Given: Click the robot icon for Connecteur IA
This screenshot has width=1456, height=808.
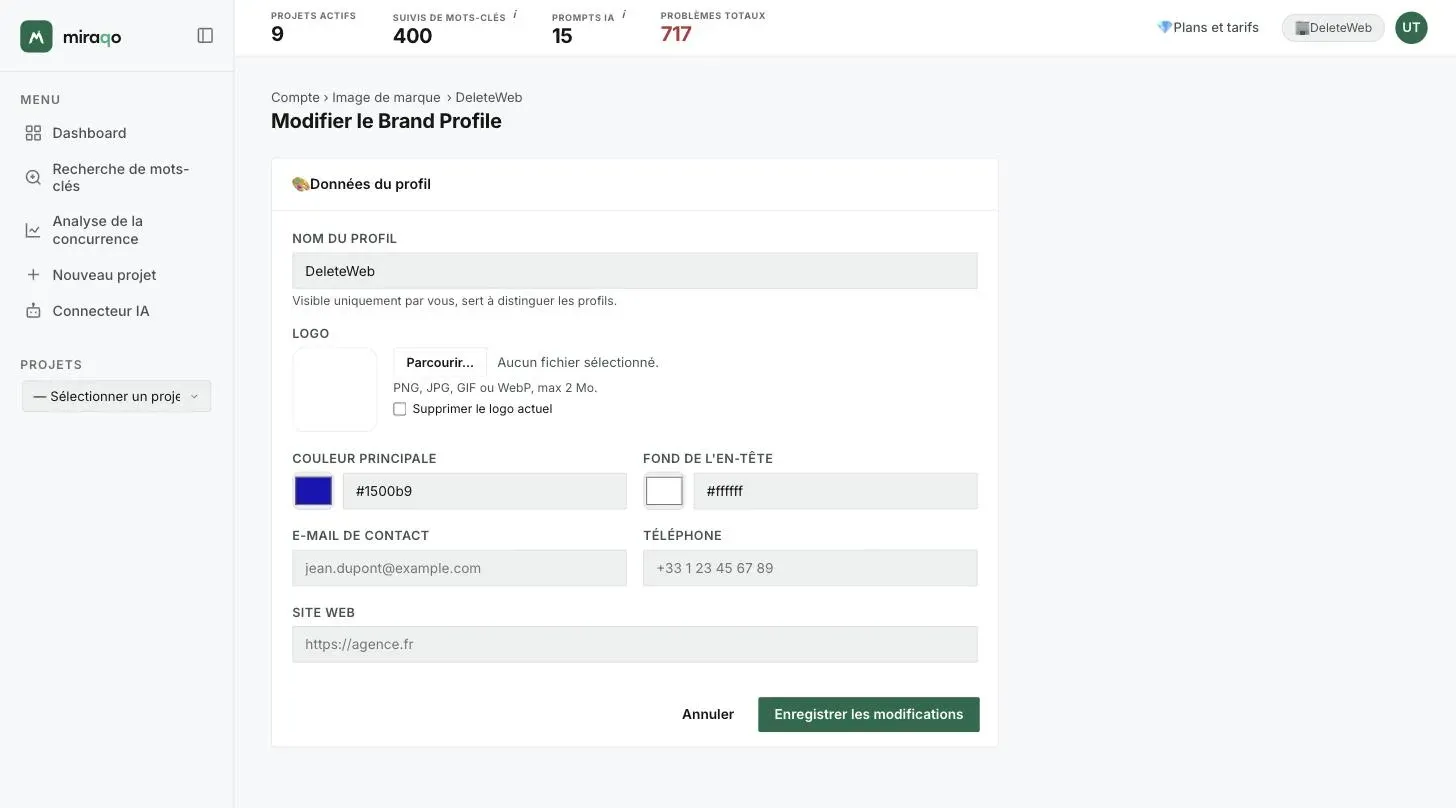Looking at the screenshot, I should (33, 311).
